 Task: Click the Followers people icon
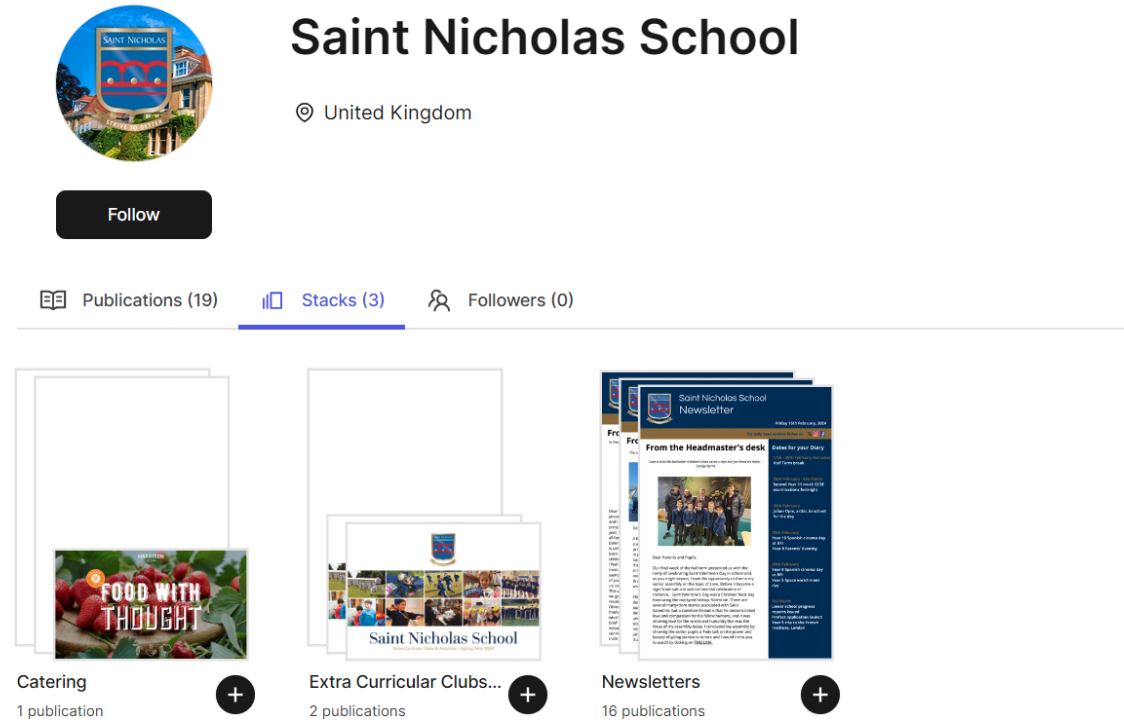[x=439, y=300]
